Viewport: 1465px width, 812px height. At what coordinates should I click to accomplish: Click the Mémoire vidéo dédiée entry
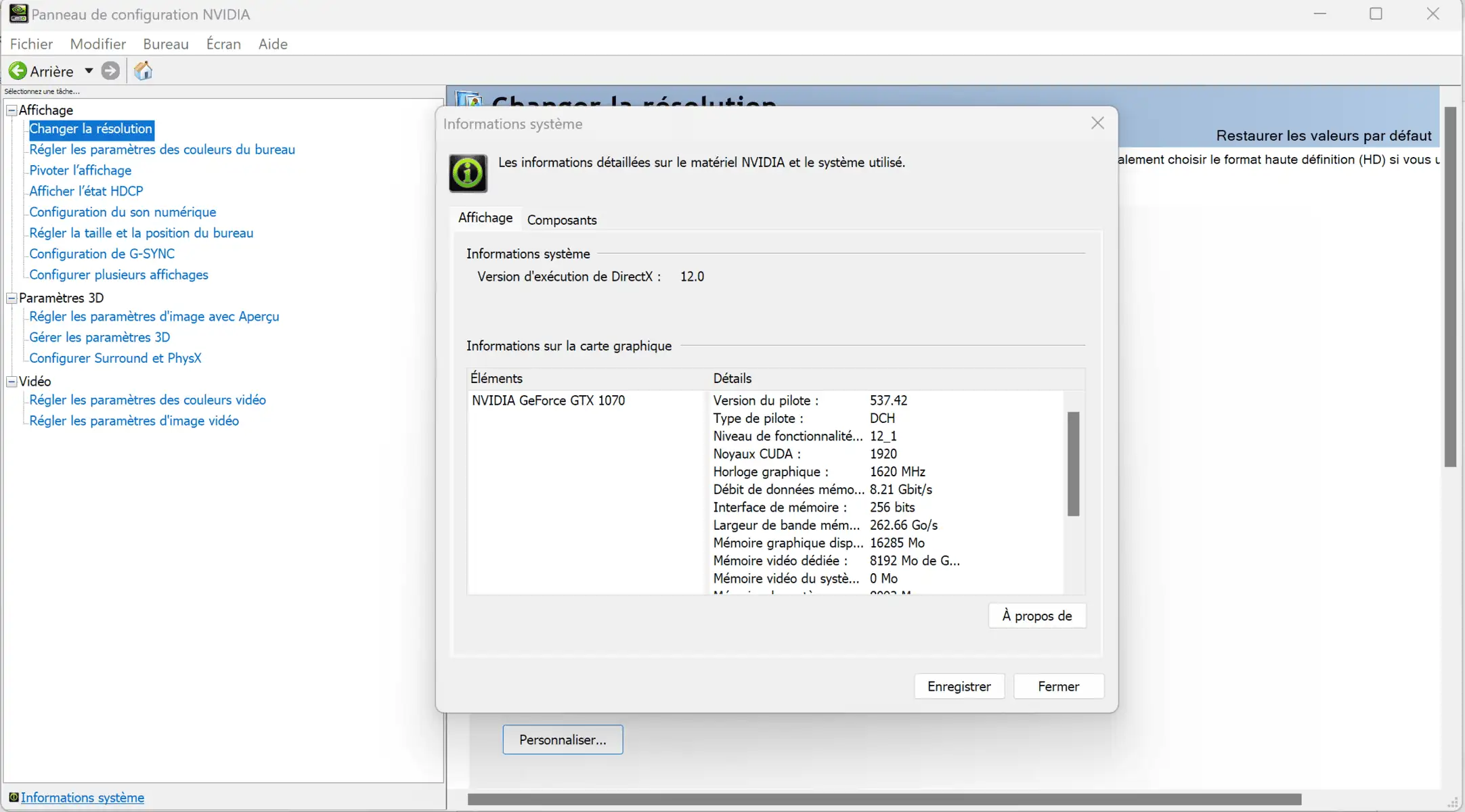[836, 561]
